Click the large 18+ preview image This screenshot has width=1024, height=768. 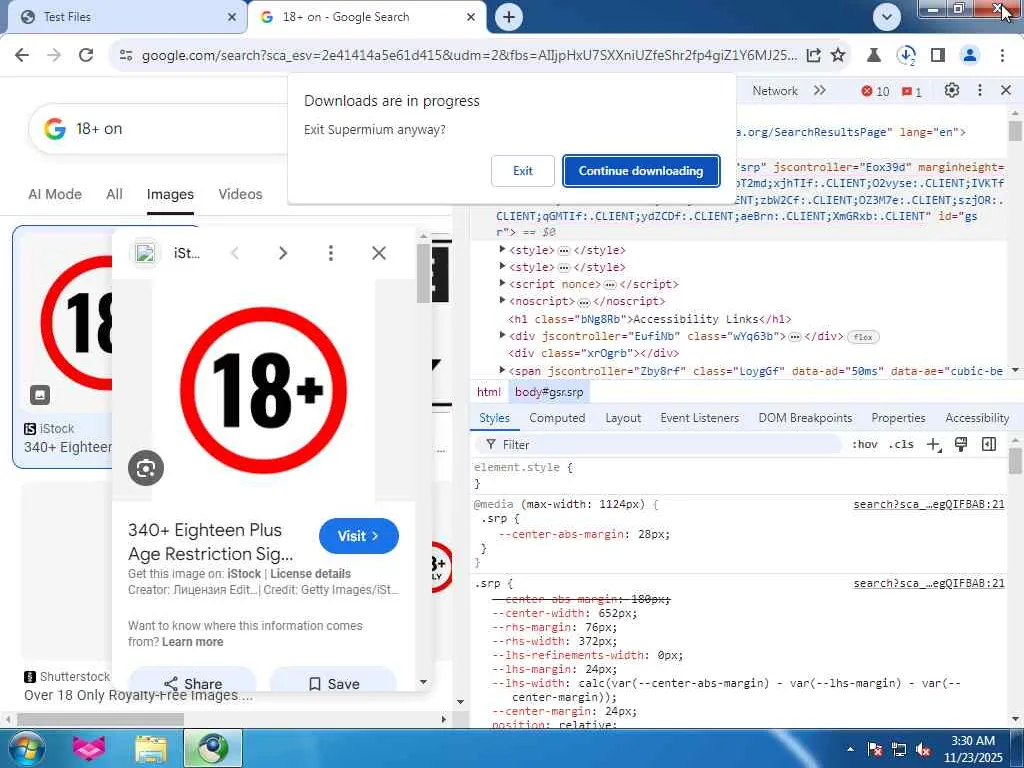(x=263, y=390)
